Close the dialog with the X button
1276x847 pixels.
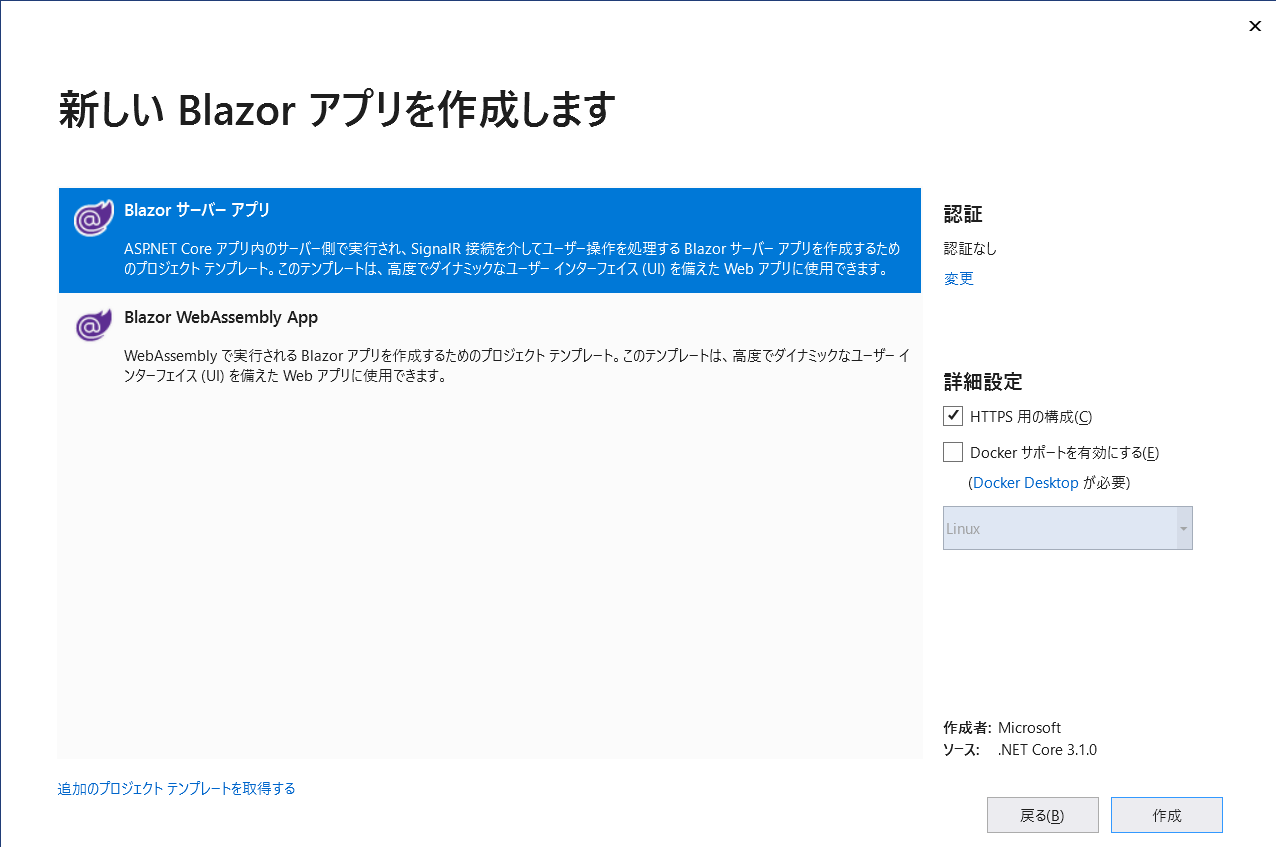[1255, 26]
